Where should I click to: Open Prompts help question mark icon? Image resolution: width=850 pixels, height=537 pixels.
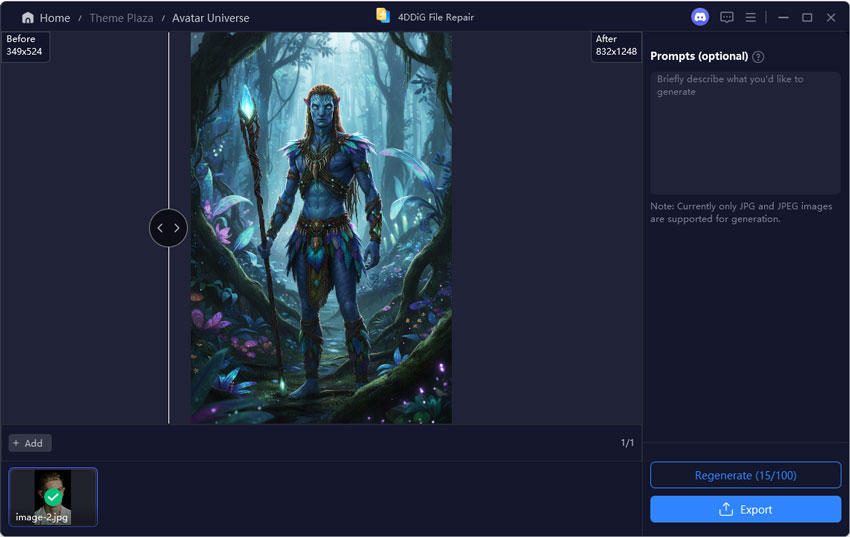click(x=758, y=56)
